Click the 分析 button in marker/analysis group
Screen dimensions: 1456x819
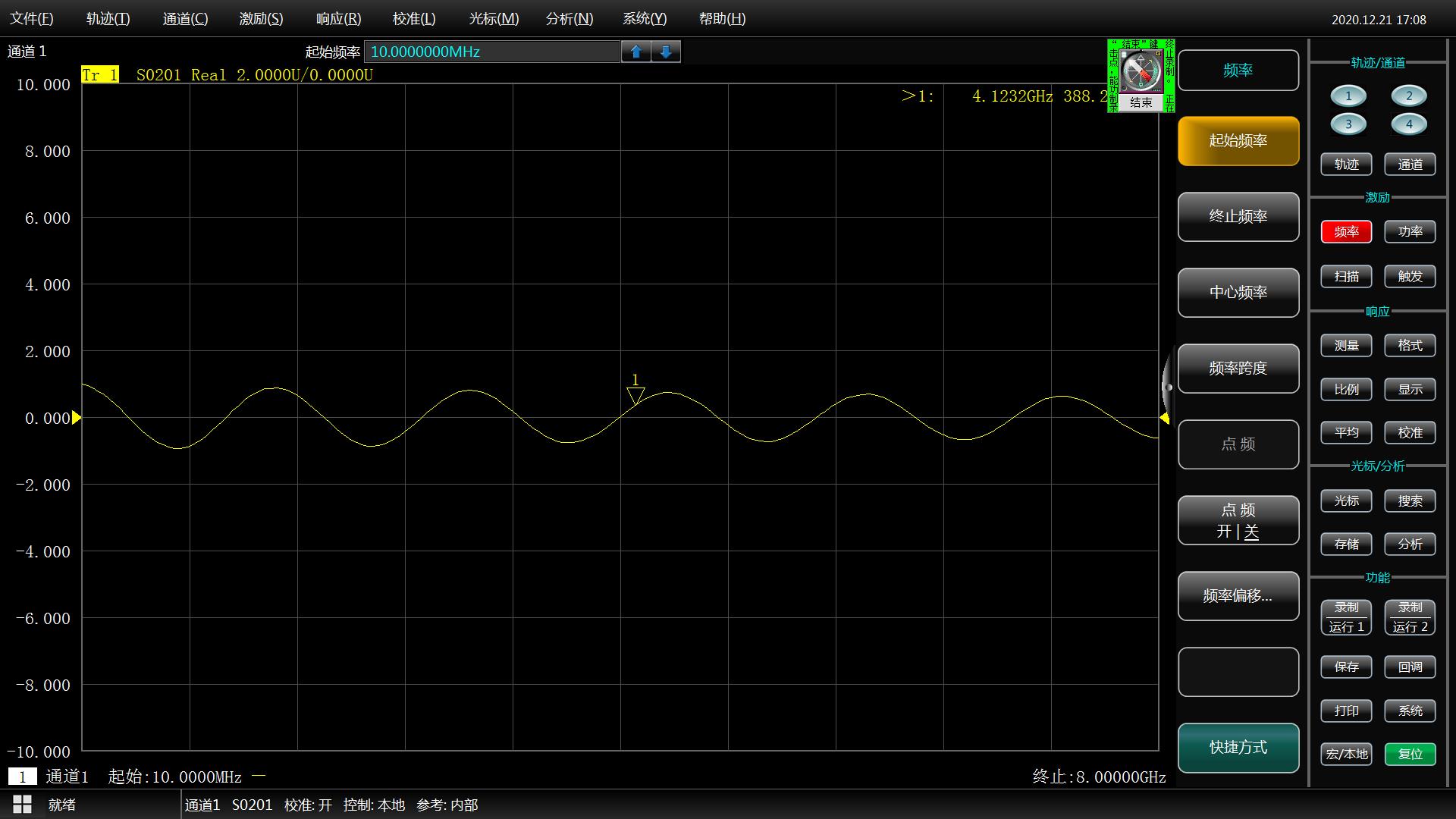[1410, 544]
